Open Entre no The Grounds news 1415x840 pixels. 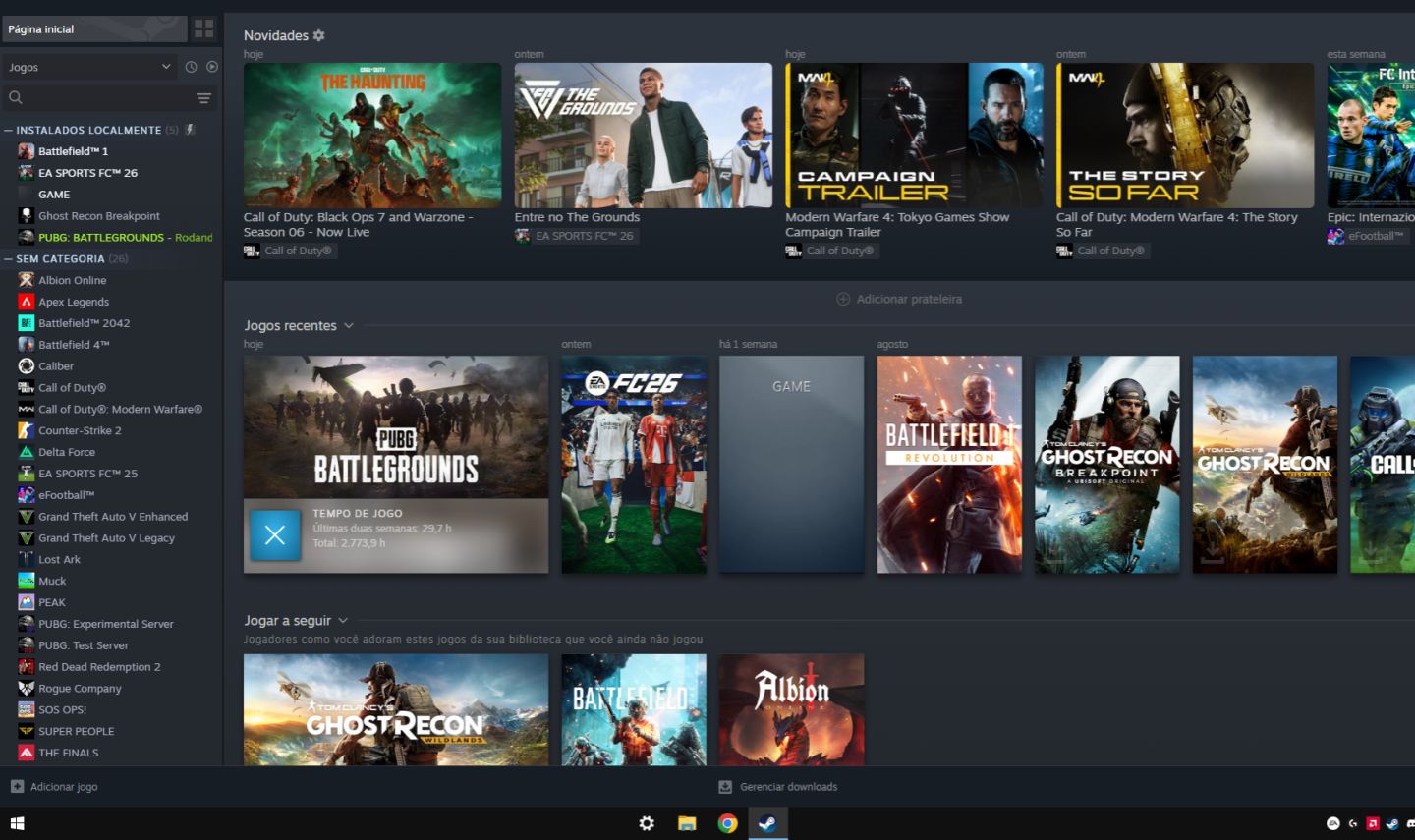644,136
